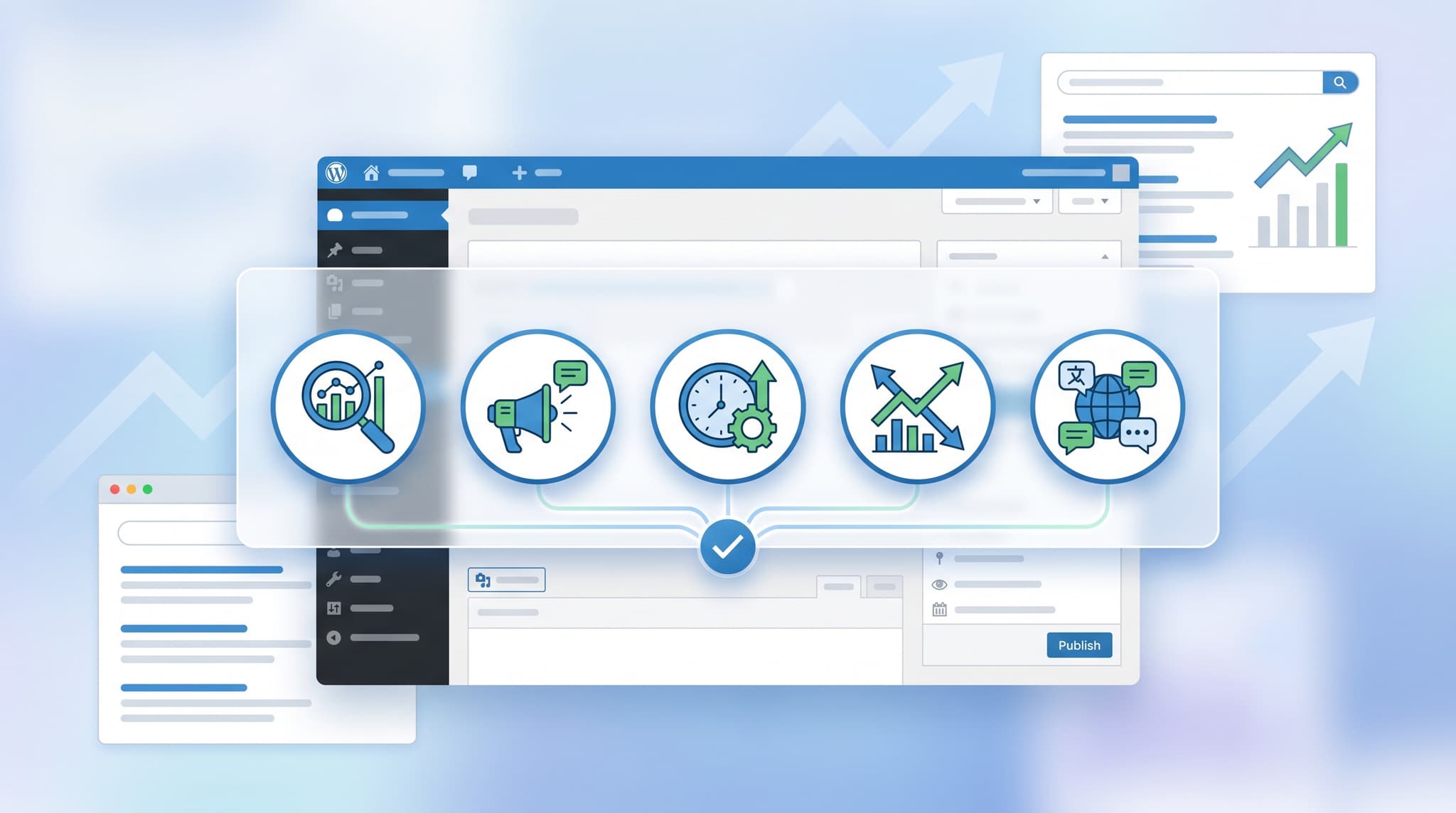Open the narrower dropdown at top right
1456x813 pixels.
pyautogui.click(x=1090, y=201)
